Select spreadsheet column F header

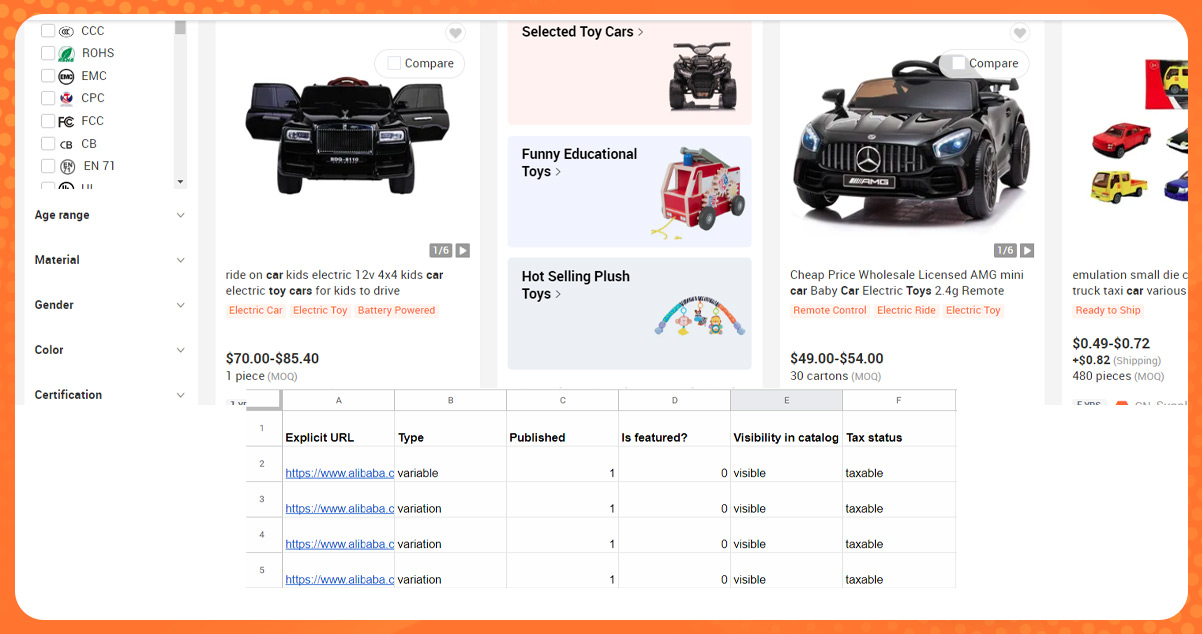pyautogui.click(x=899, y=400)
